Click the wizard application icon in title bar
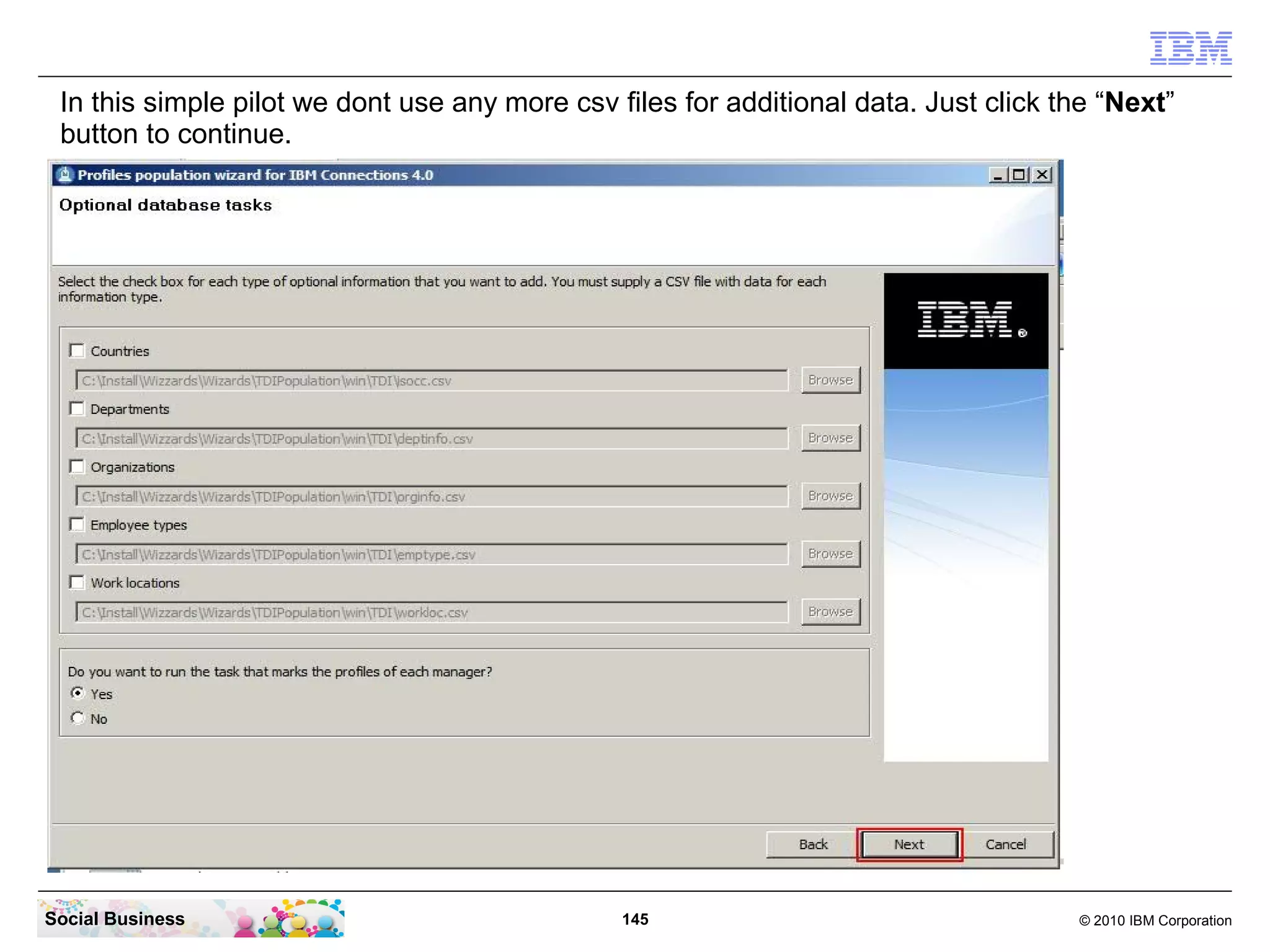The width and height of the screenshot is (1270, 952). 65,175
